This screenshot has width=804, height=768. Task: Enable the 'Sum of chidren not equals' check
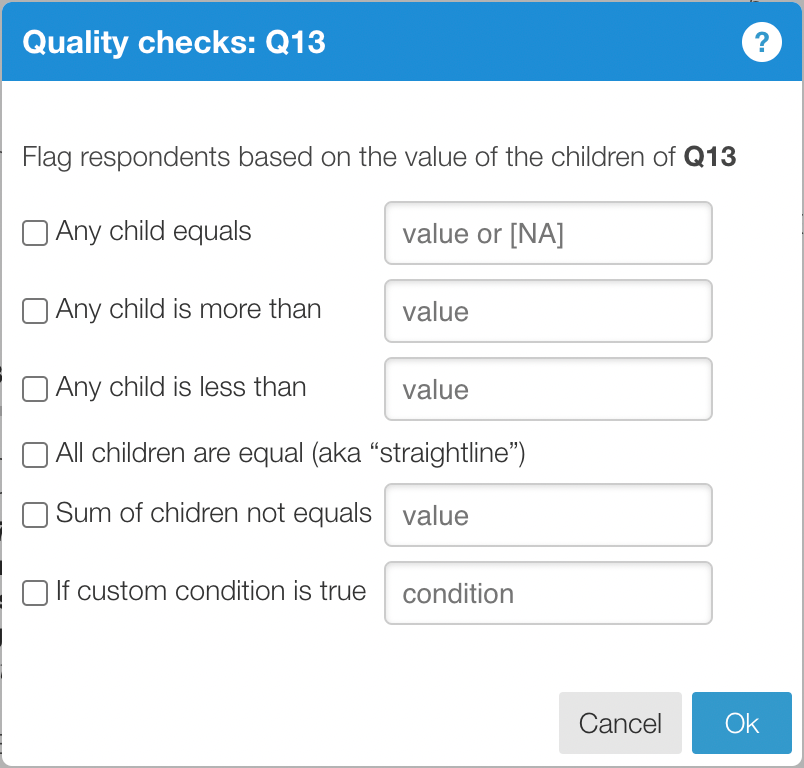[x=34, y=514]
